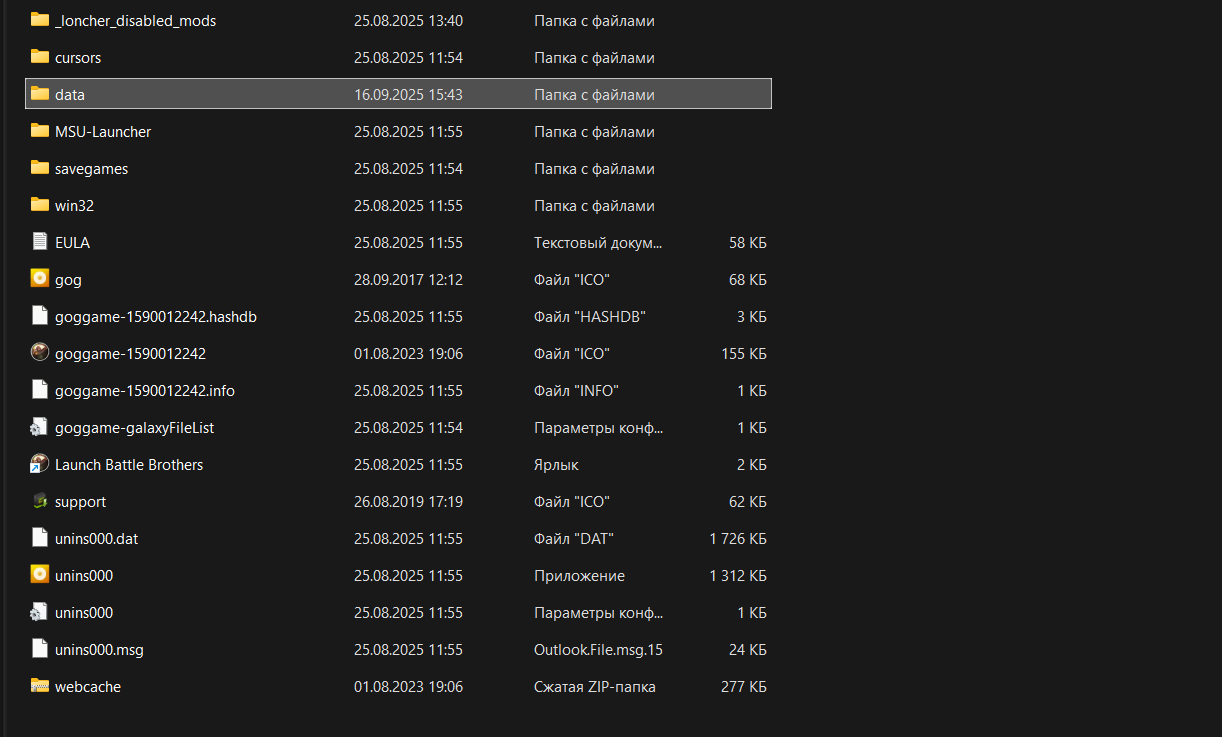Click date 25.08.2025 13:40 of _loncher_disabled_mods
Image resolution: width=1222 pixels, height=737 pixels.
(x=408, y=20)
